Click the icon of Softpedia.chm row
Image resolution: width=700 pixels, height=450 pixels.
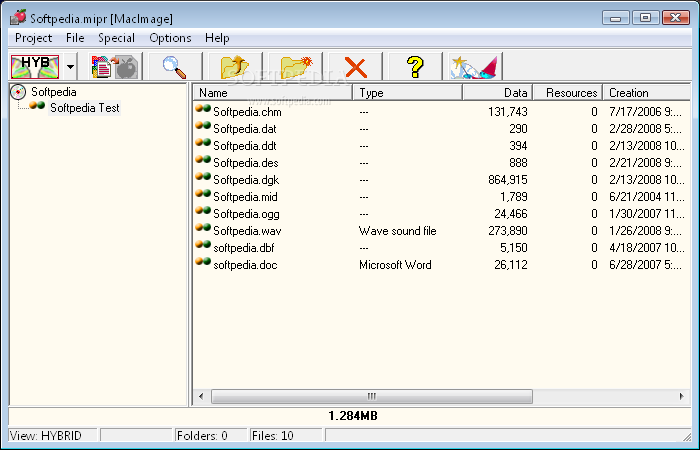point(203,108)
